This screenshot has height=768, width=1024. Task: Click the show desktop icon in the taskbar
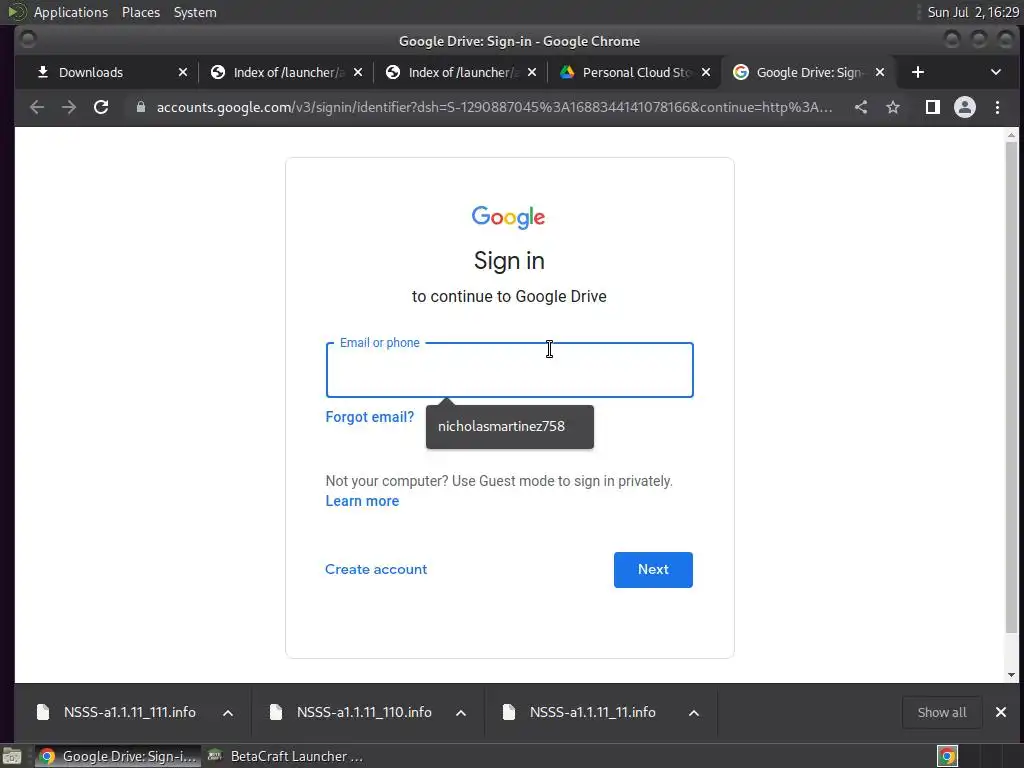click(x=12, y=756)
